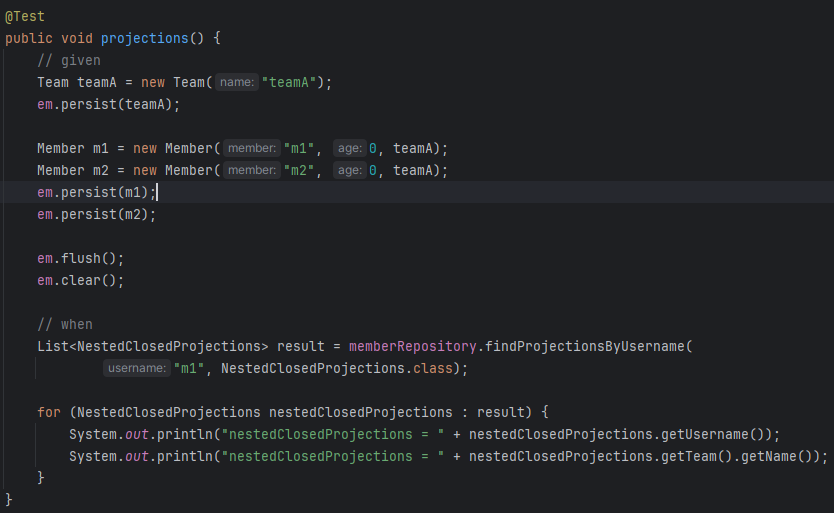Click NestedClosedProjections.class argument
This screenshot has width=834, height=513.
(337, 368)
